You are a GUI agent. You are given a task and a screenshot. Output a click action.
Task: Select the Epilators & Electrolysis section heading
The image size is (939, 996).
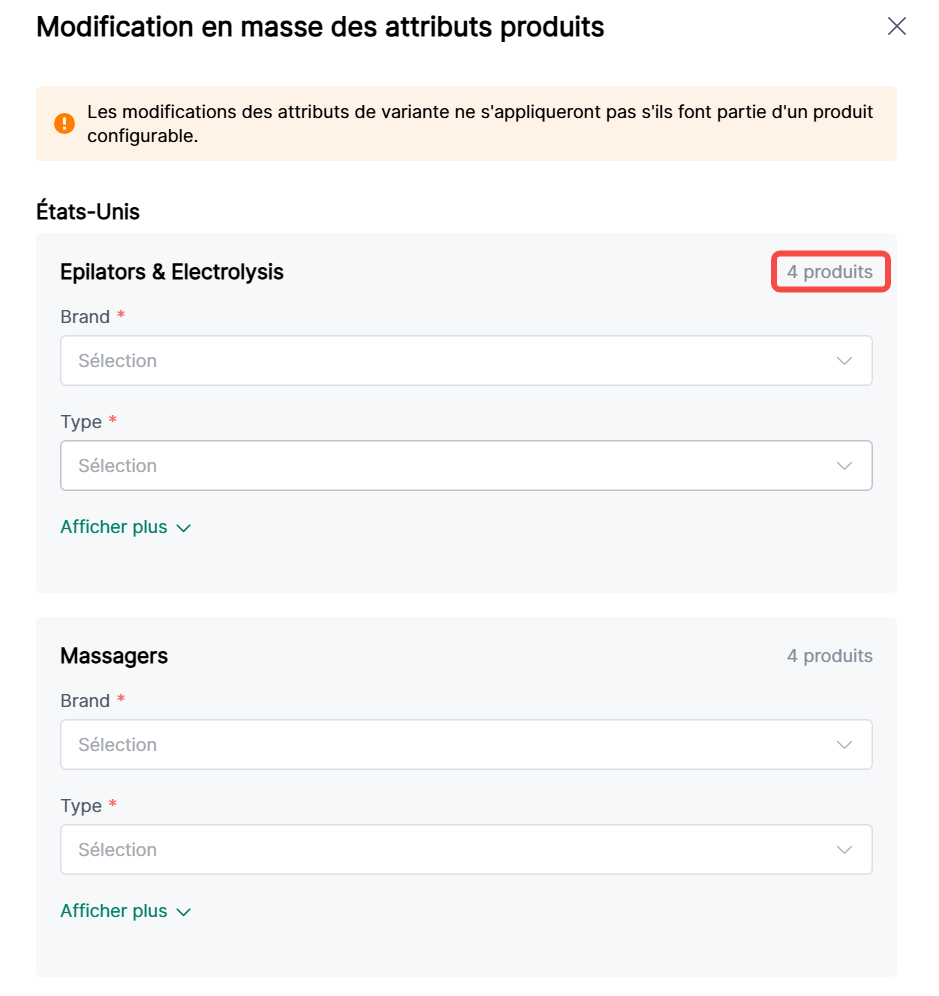click(172, 272)
